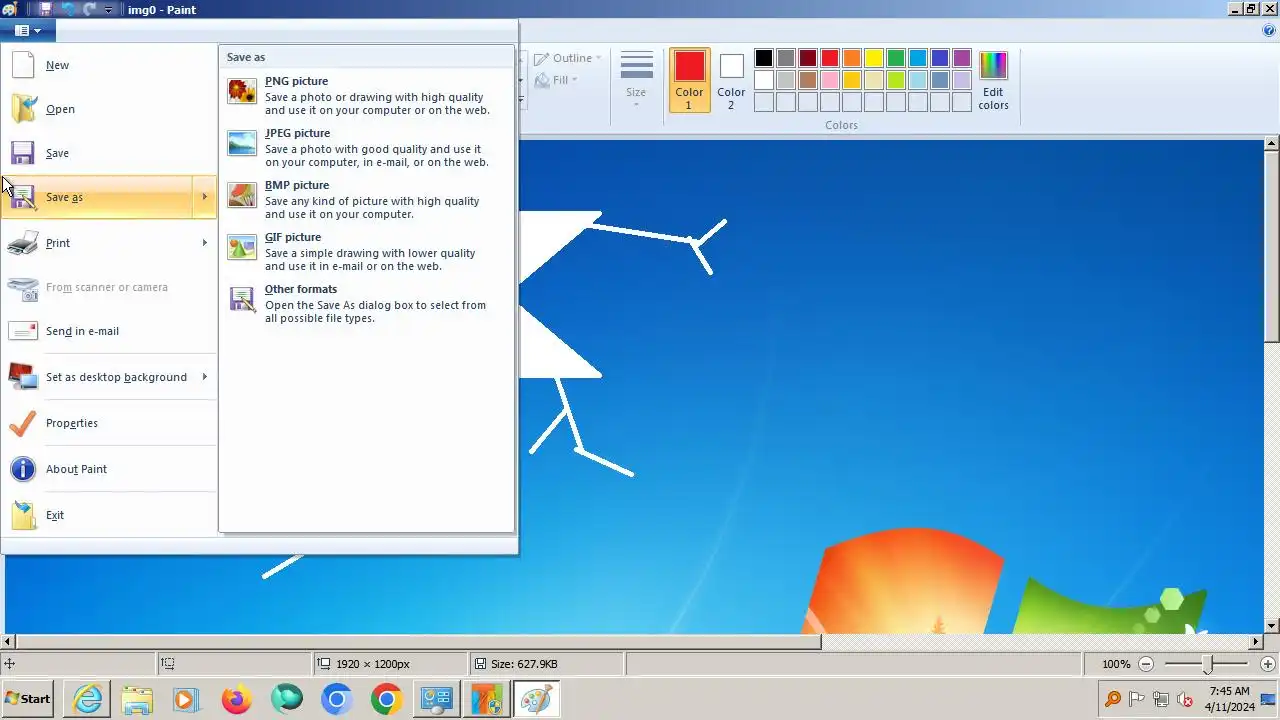Screen dimensions: 1280x720
Task: Click the Print printer icon
Action: tap(23, 243)
